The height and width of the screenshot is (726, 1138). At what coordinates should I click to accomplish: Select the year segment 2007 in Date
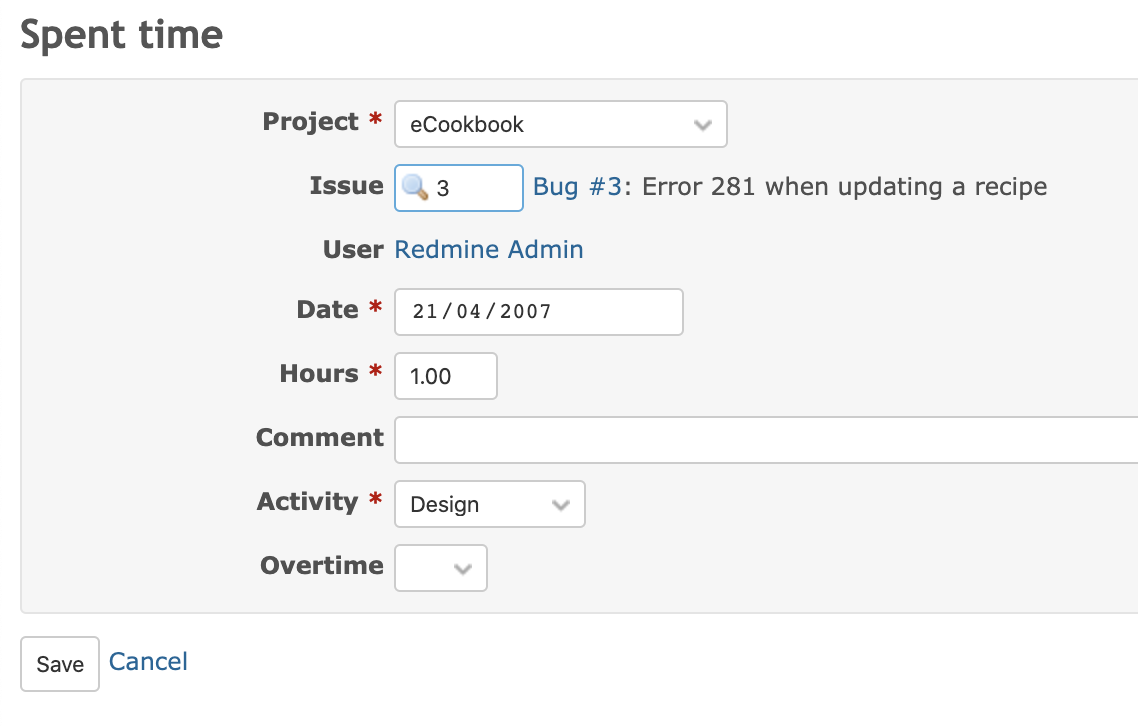tap(525, 311)
